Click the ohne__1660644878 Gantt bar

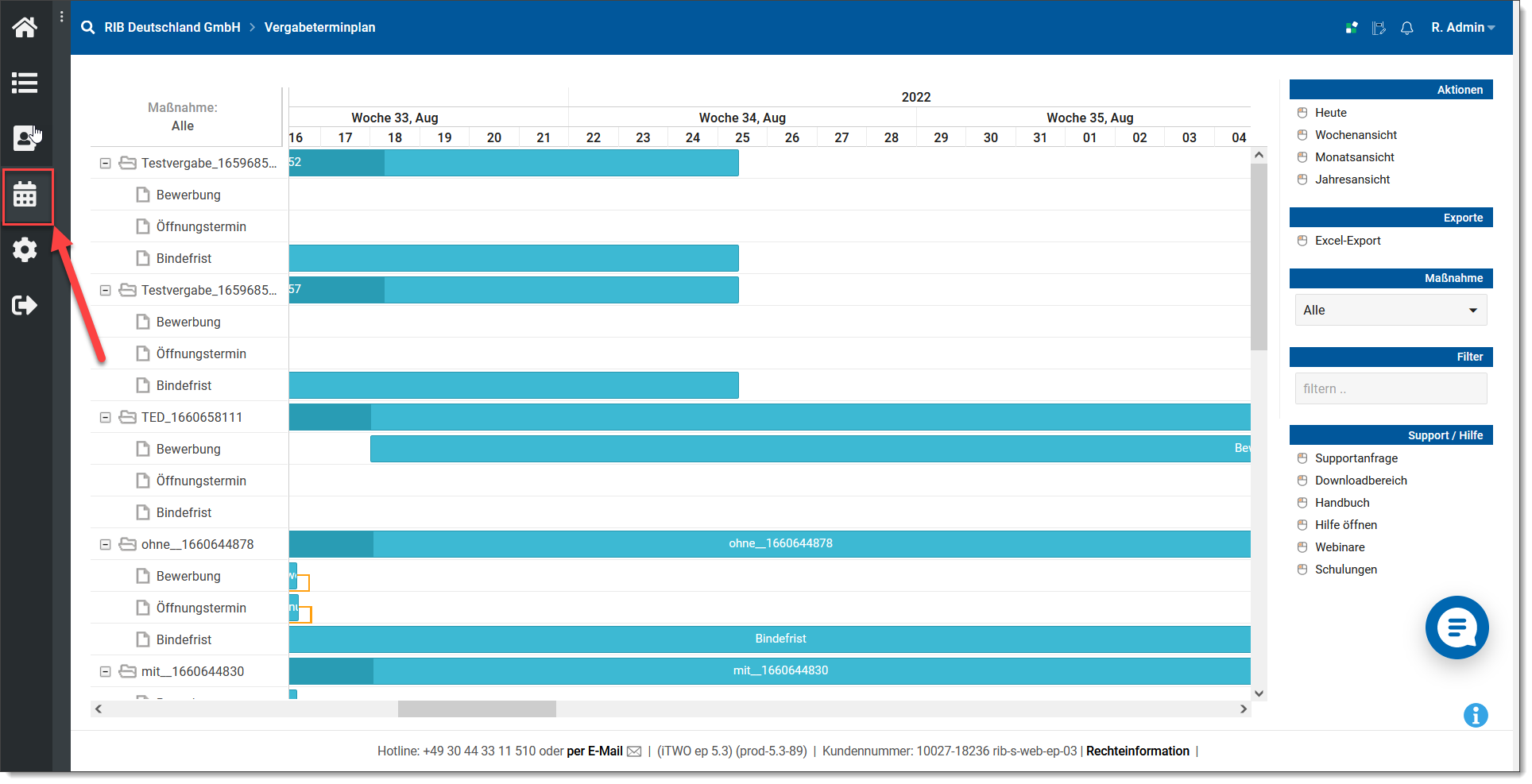[769, 544]
